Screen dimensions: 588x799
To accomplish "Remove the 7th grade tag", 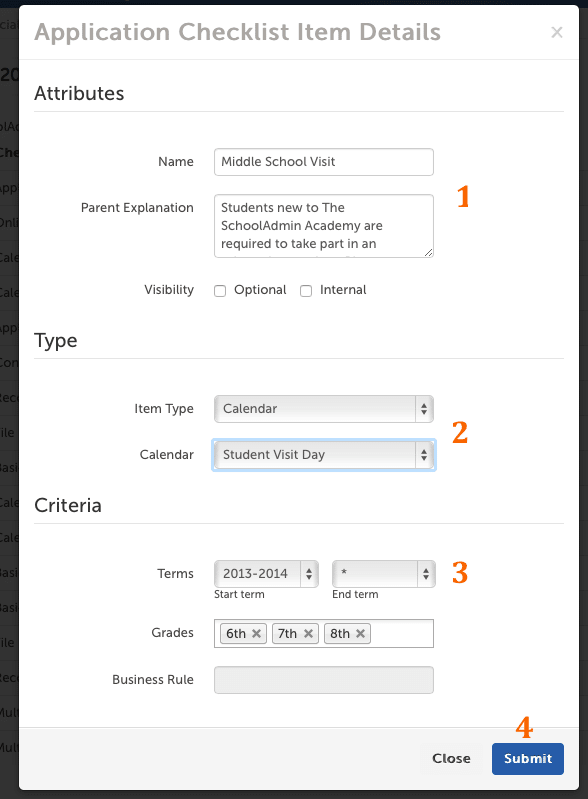I will pos(308,633).
